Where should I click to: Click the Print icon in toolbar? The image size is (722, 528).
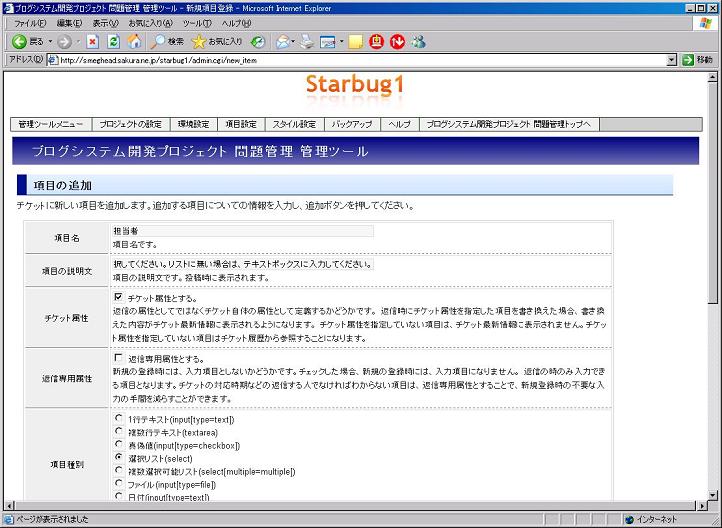tap(307, 41)
